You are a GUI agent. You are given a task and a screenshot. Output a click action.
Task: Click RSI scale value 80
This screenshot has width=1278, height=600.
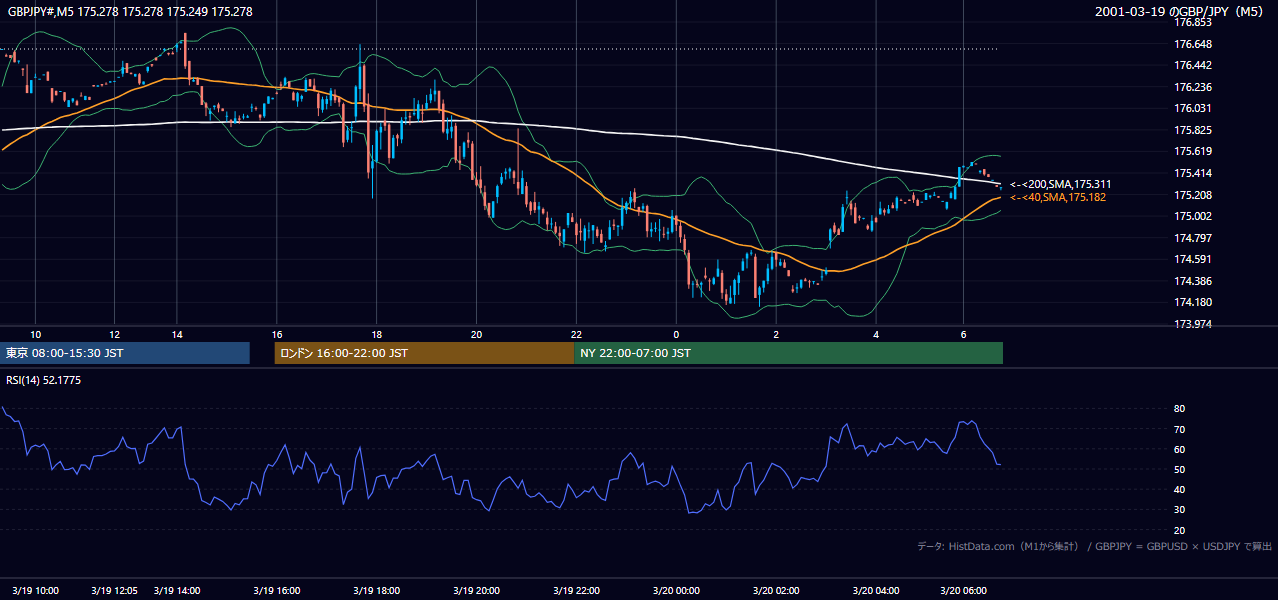click(1179, 409)
